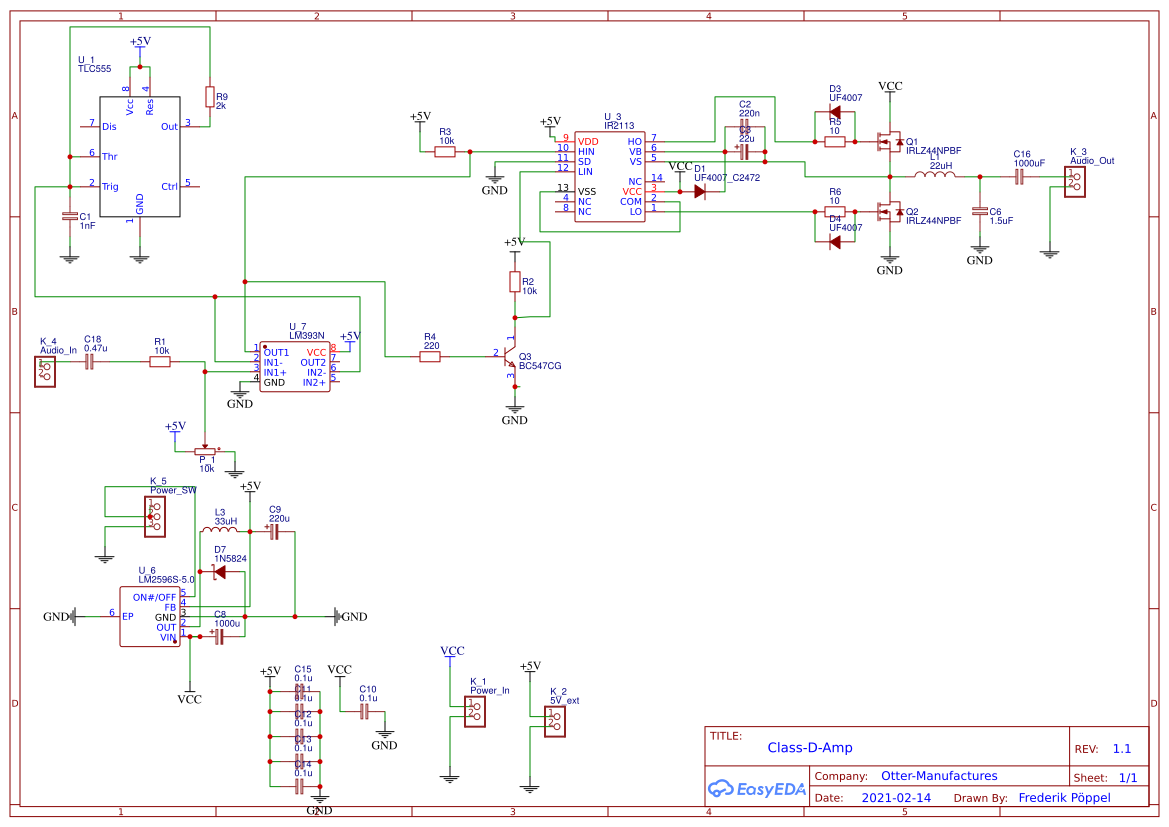Select the Audio_Out connector K_3
Screen dimensions: 1169x827
click(x=1075, y=180)
